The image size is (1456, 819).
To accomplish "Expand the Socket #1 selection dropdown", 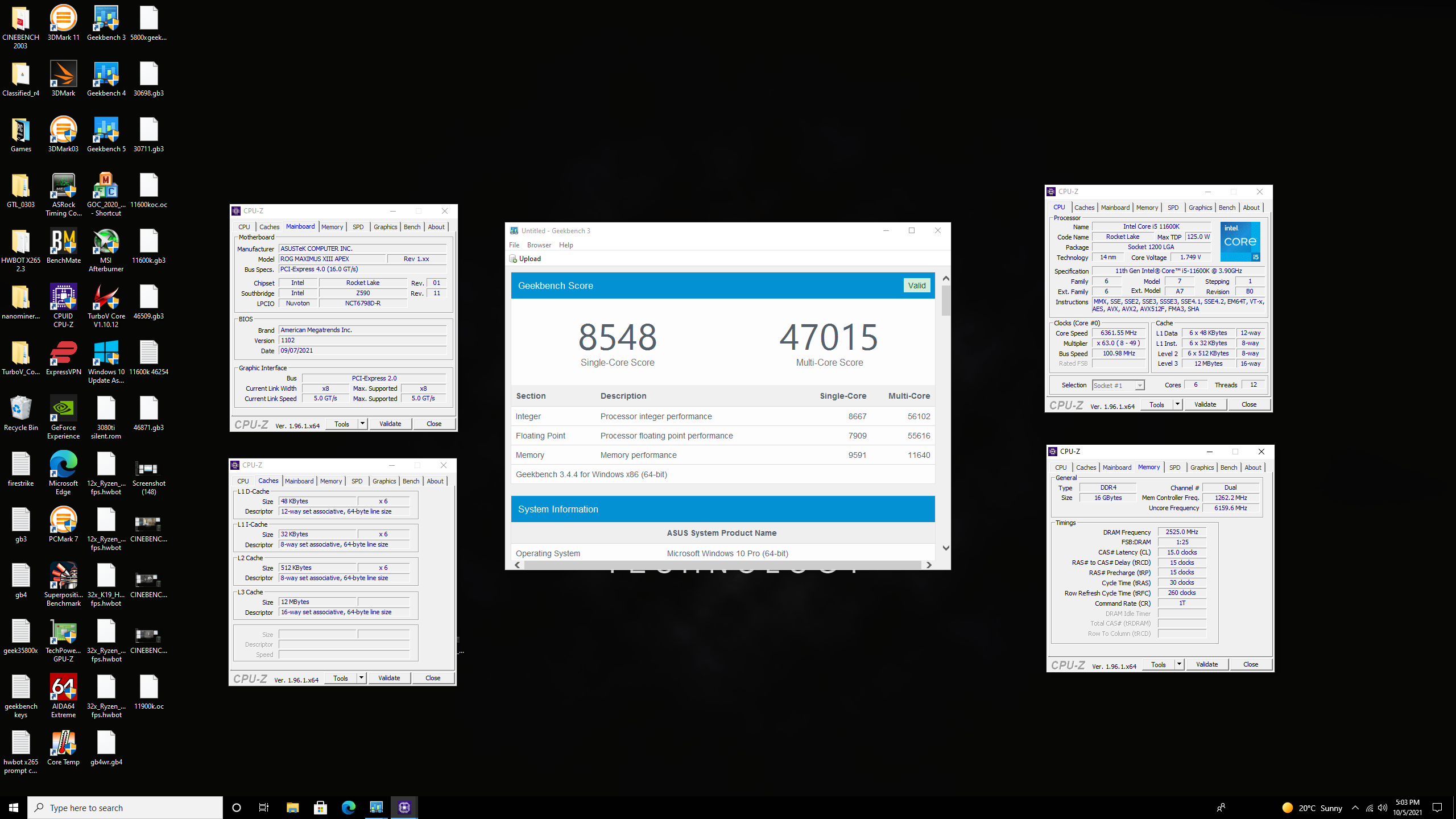I will pos(1140,386).
